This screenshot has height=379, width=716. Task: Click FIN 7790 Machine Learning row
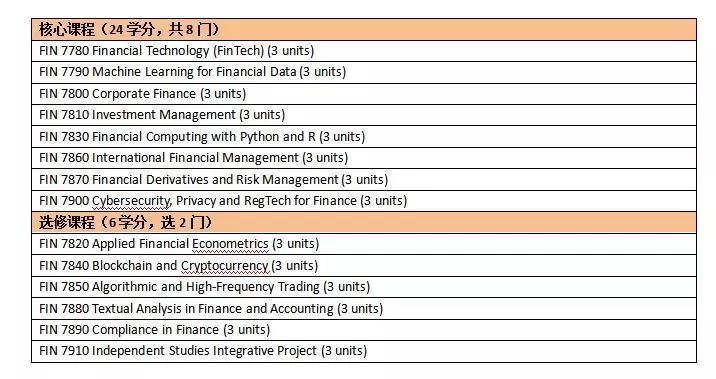tap(364, 72)
